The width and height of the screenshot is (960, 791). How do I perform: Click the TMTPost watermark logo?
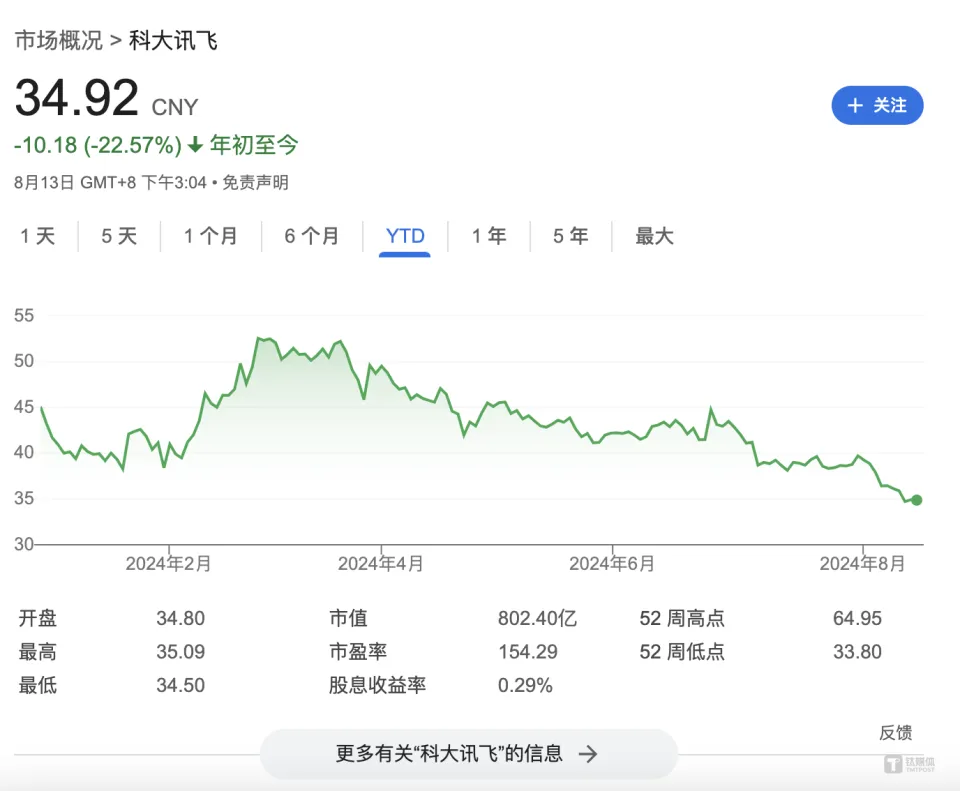pyautogui.click(x=908, y=765)
